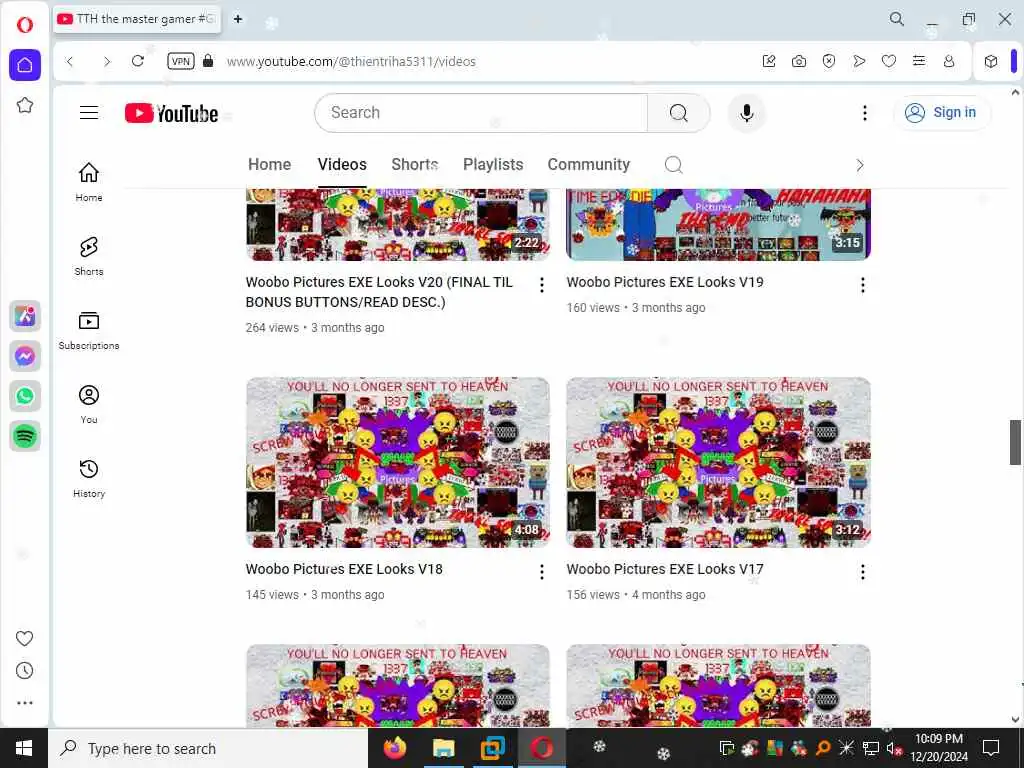Select the TTH the master gamer tab
The width and height of the screenshot is (1024, 768).
point(136,19)
